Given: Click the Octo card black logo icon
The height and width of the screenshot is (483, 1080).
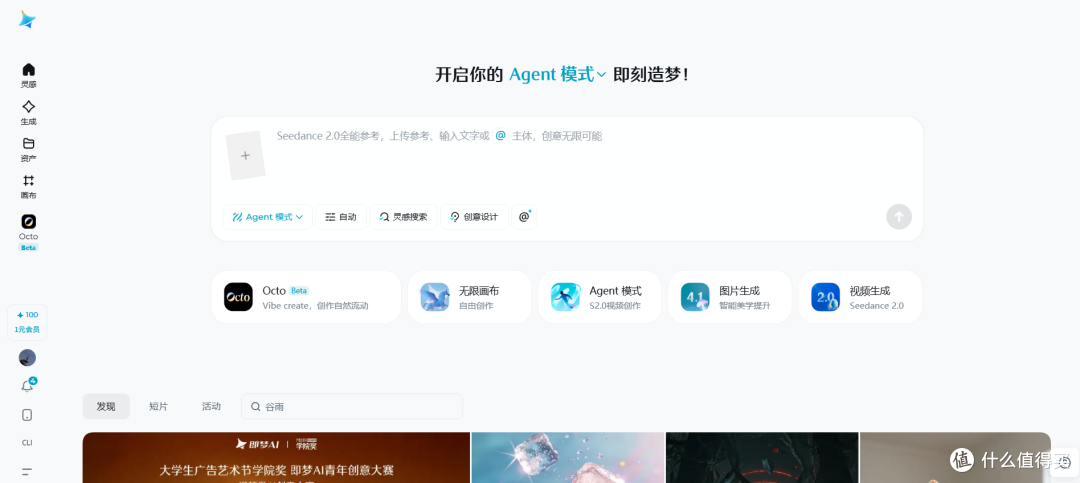Looking at the screenshot, I should pyautogui.click(x=238, y=297).
